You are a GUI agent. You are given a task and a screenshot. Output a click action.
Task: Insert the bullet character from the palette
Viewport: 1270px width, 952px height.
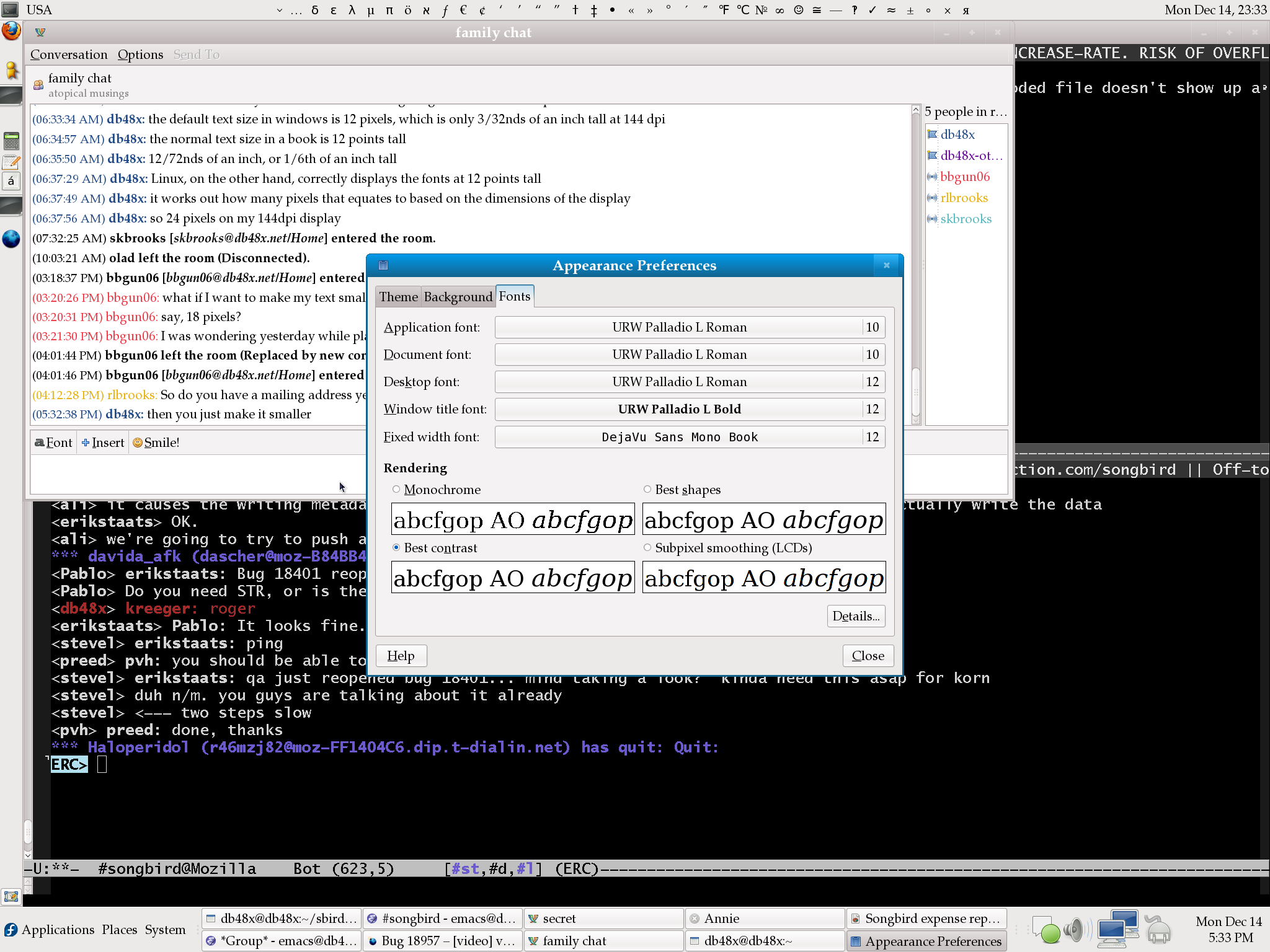point(612,10)
